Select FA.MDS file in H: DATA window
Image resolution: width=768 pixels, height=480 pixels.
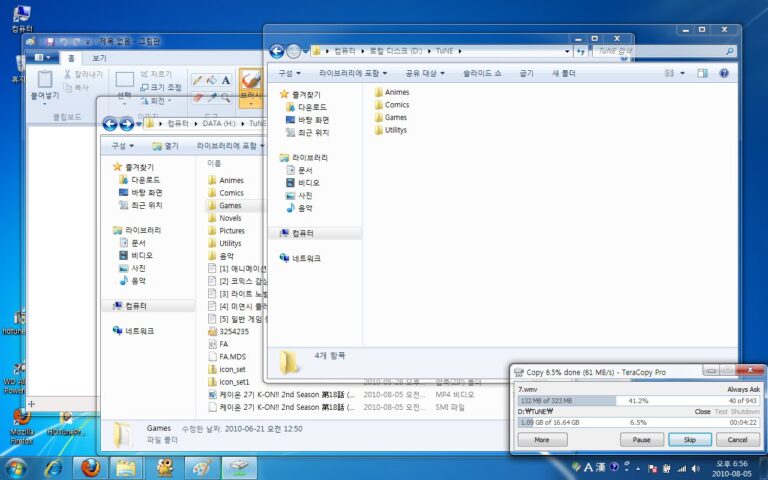(227, 357)
